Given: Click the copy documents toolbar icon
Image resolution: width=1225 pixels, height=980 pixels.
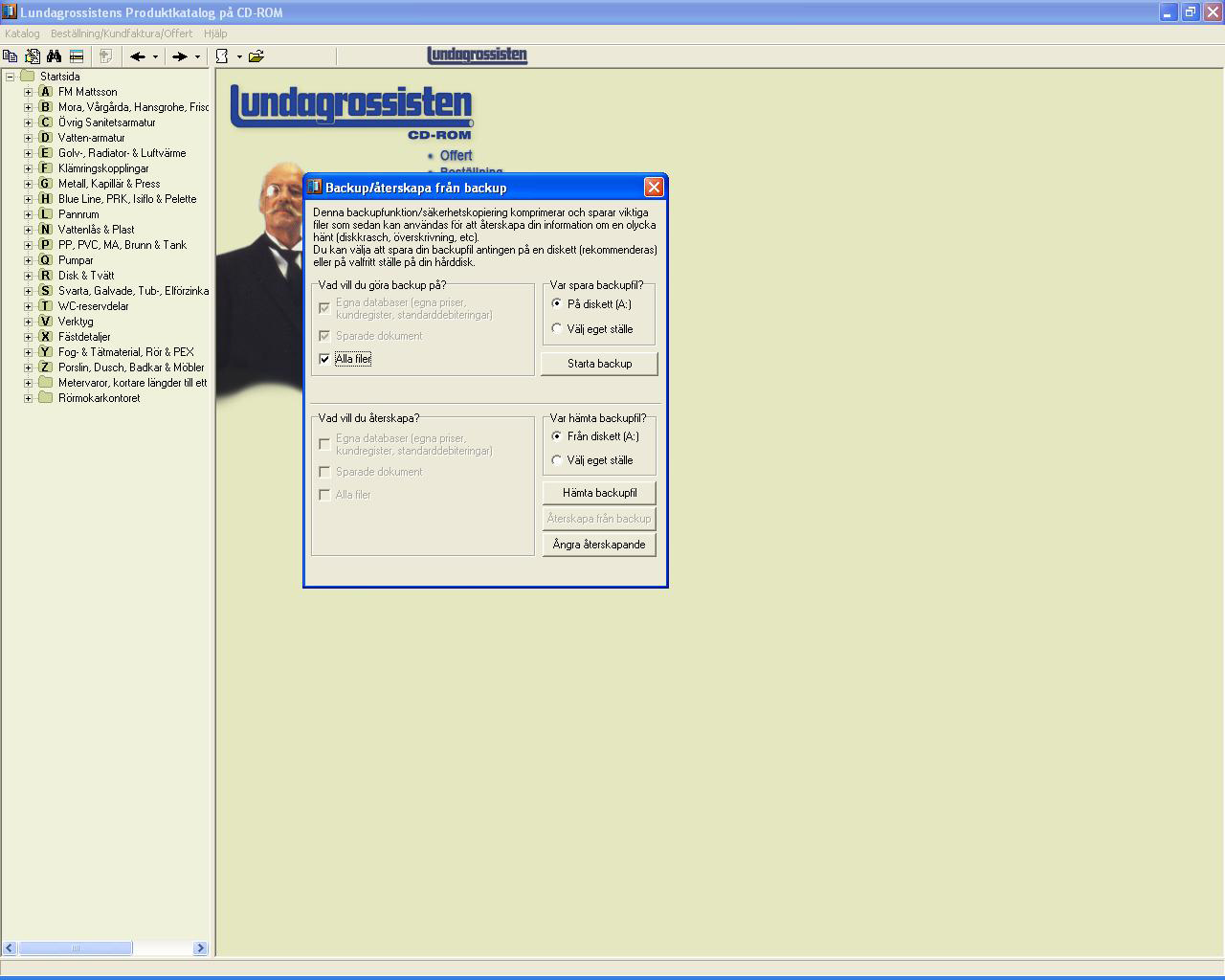Looking at the screenshot, I should pos(11,56).
